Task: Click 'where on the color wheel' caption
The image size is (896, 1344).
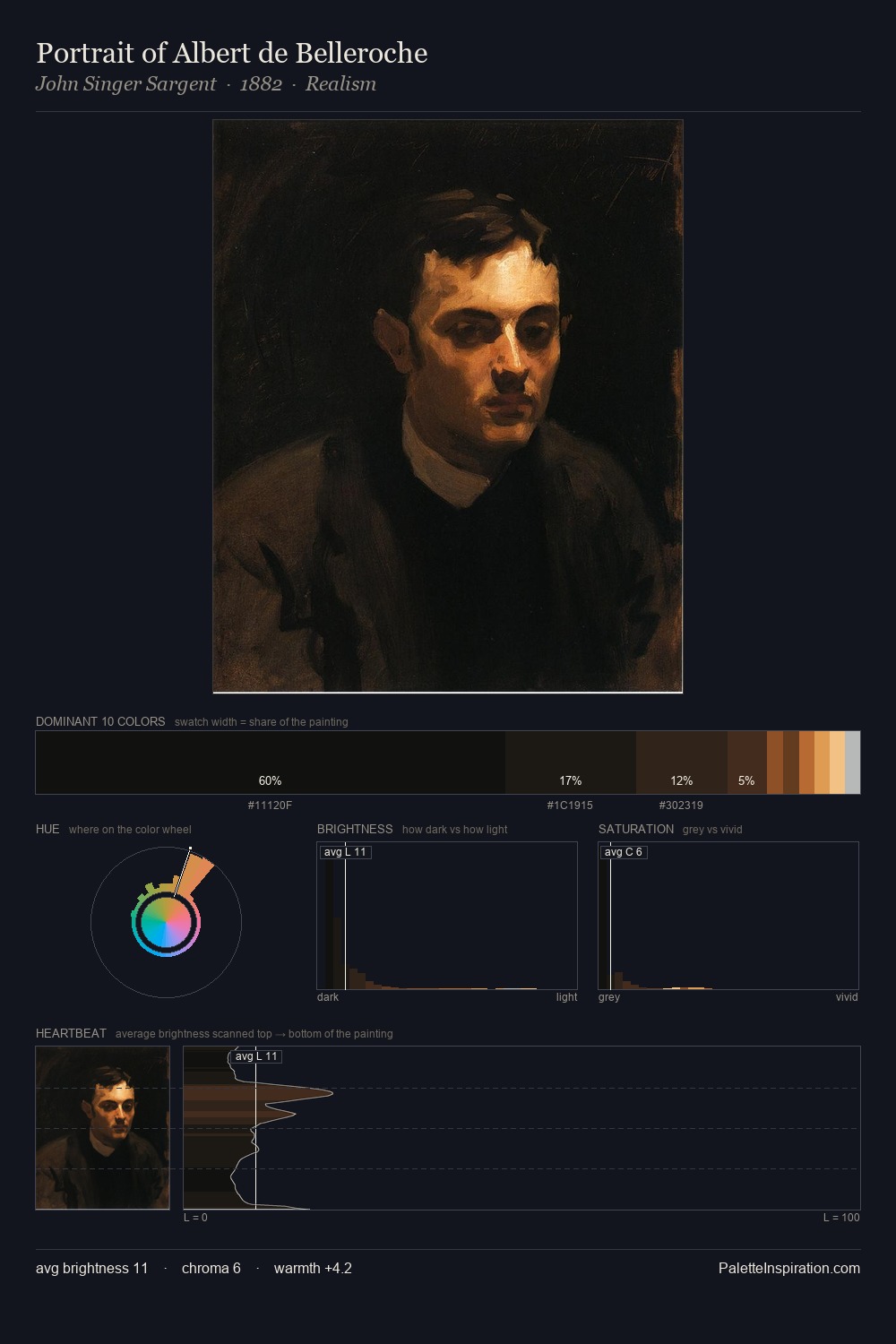Action: tap(130, 830)
